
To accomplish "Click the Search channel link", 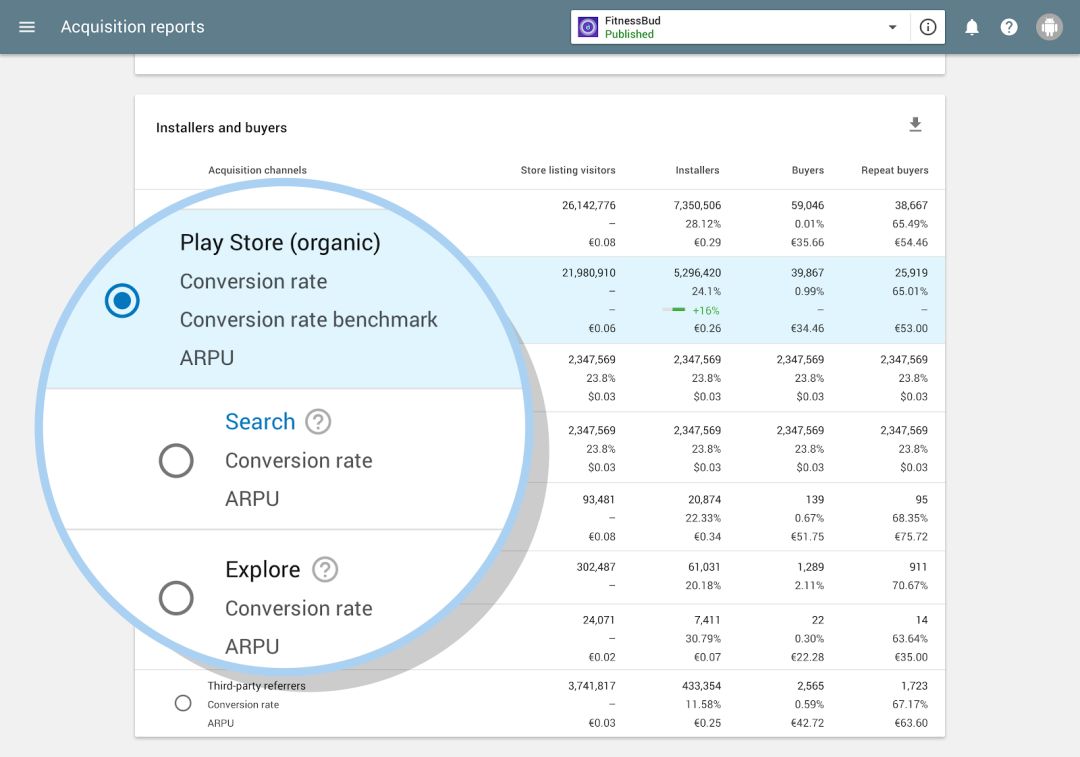I will click(x=260, y=422).
